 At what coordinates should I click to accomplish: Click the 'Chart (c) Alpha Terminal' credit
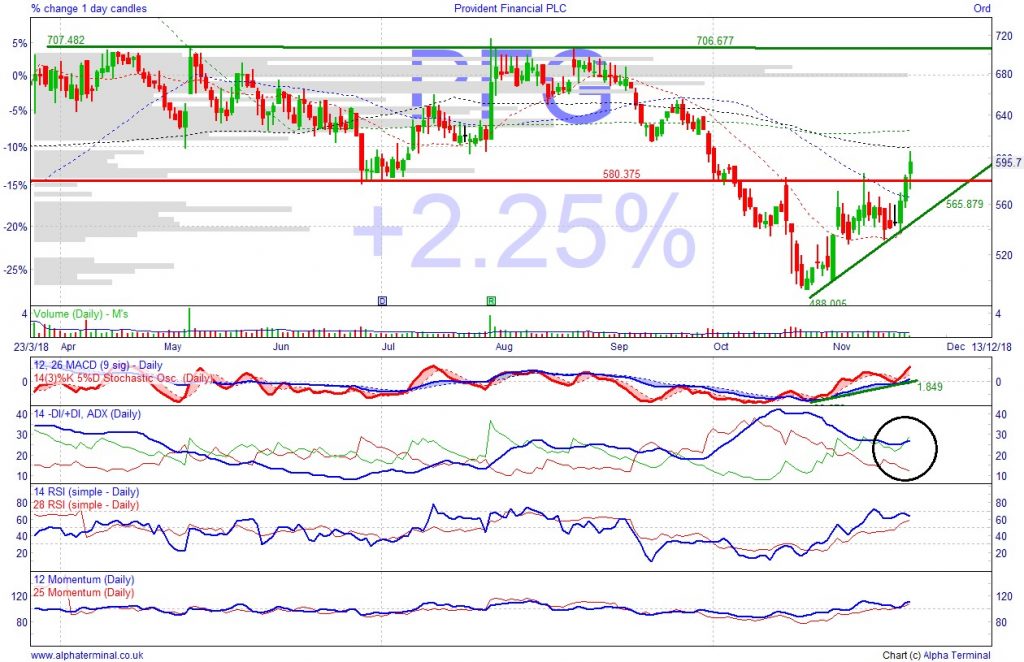[x=936, y=655]
